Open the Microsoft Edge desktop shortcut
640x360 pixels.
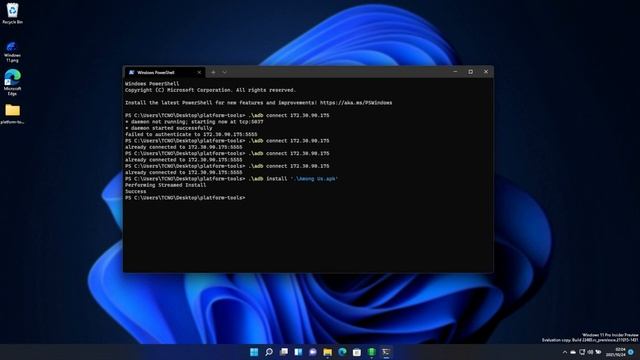click(x=12, y=82)
